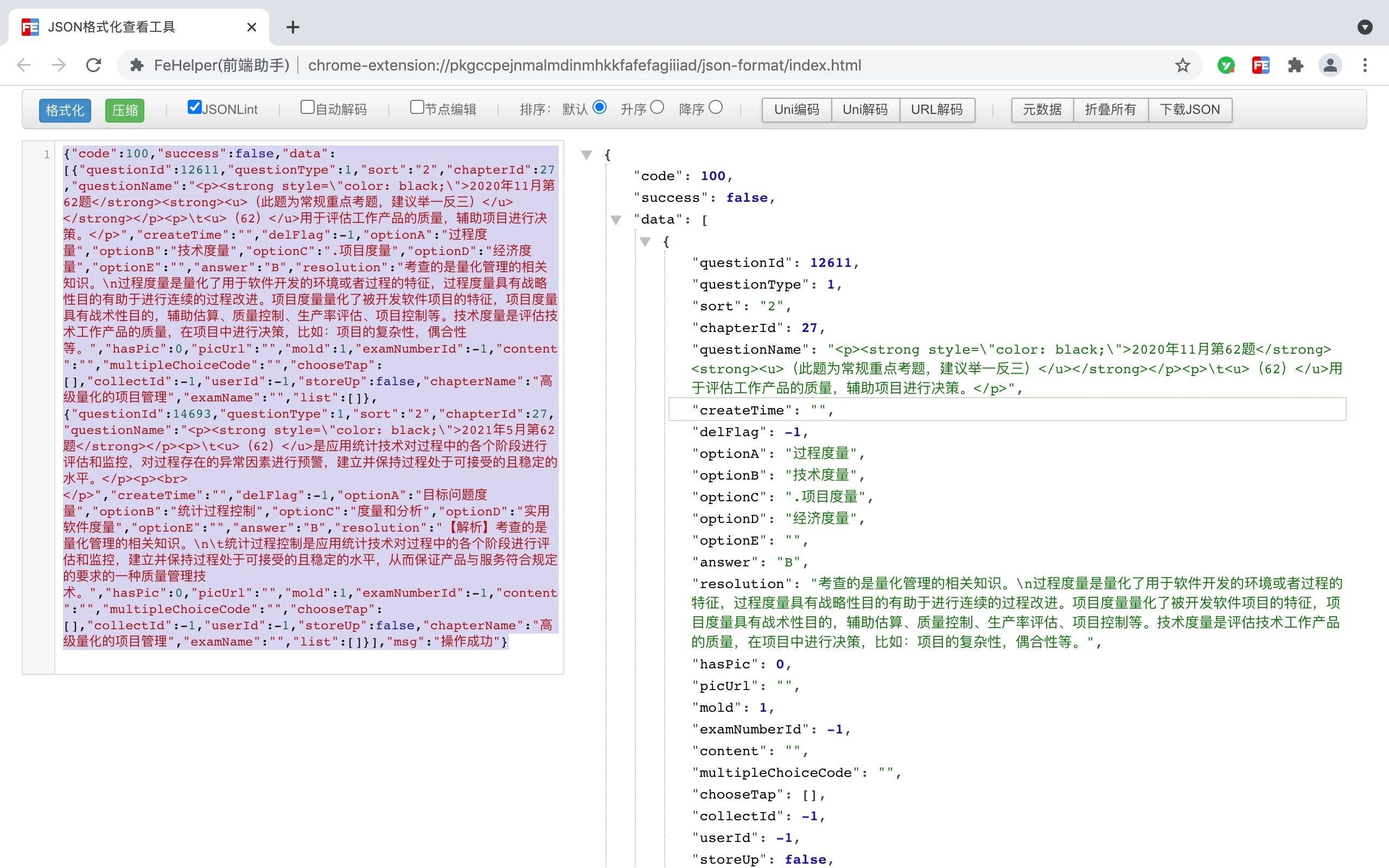Click the blue 格式化 button
Image resolution: width=1389 pixels, height=868 pixels.
coord(65,110)
